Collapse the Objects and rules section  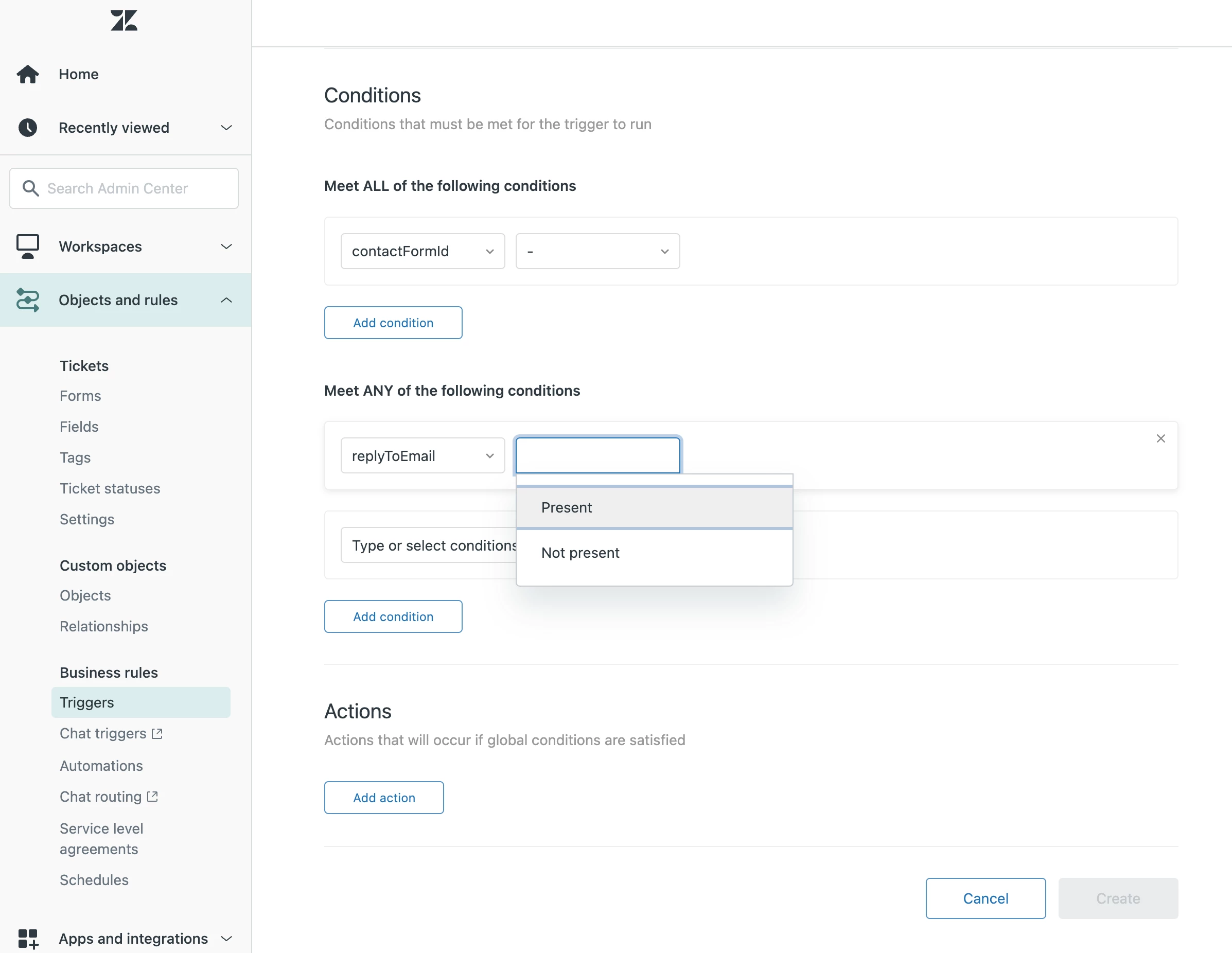(x=226, y=300)
